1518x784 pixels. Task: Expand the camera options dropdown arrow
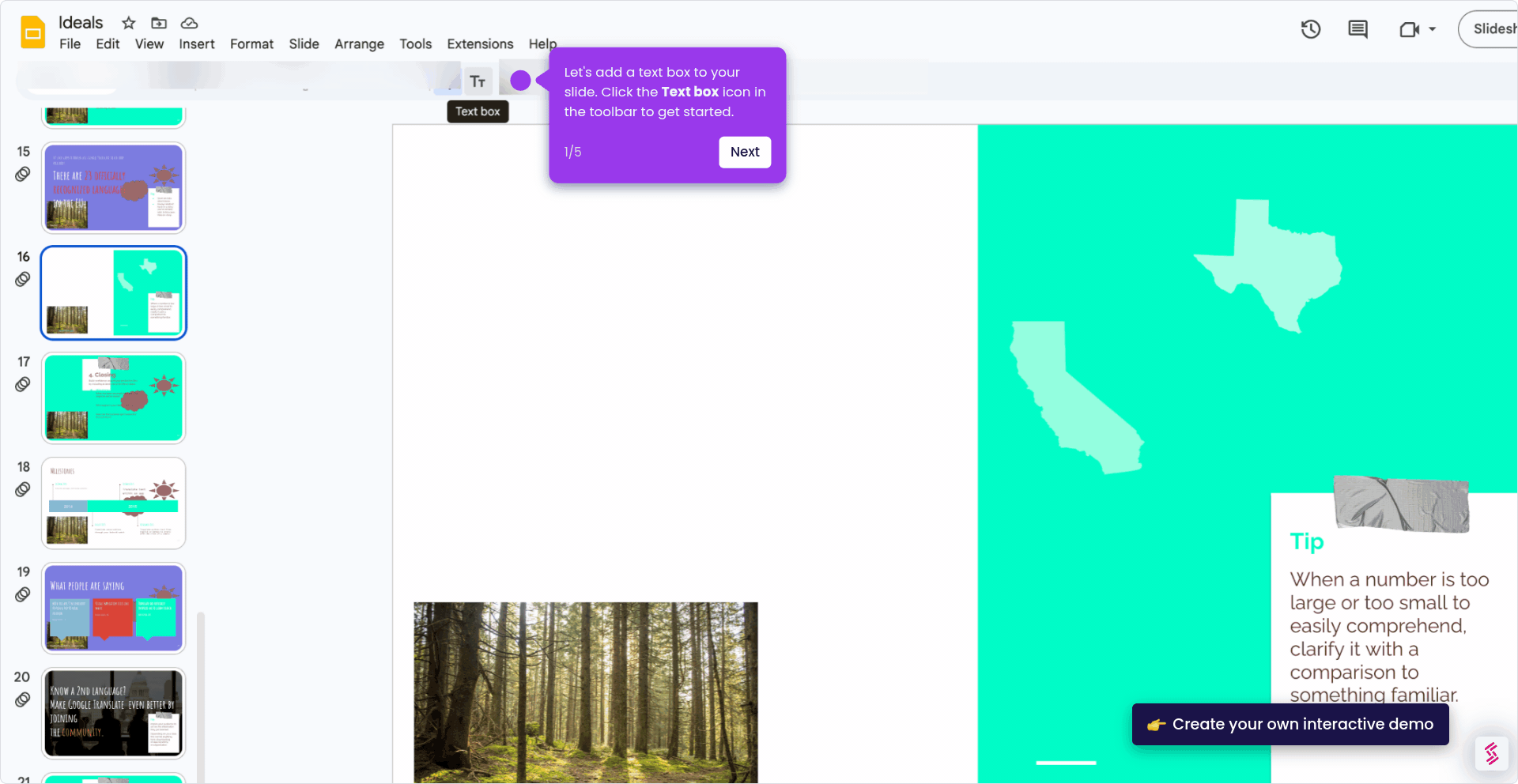pos(1433,29)
